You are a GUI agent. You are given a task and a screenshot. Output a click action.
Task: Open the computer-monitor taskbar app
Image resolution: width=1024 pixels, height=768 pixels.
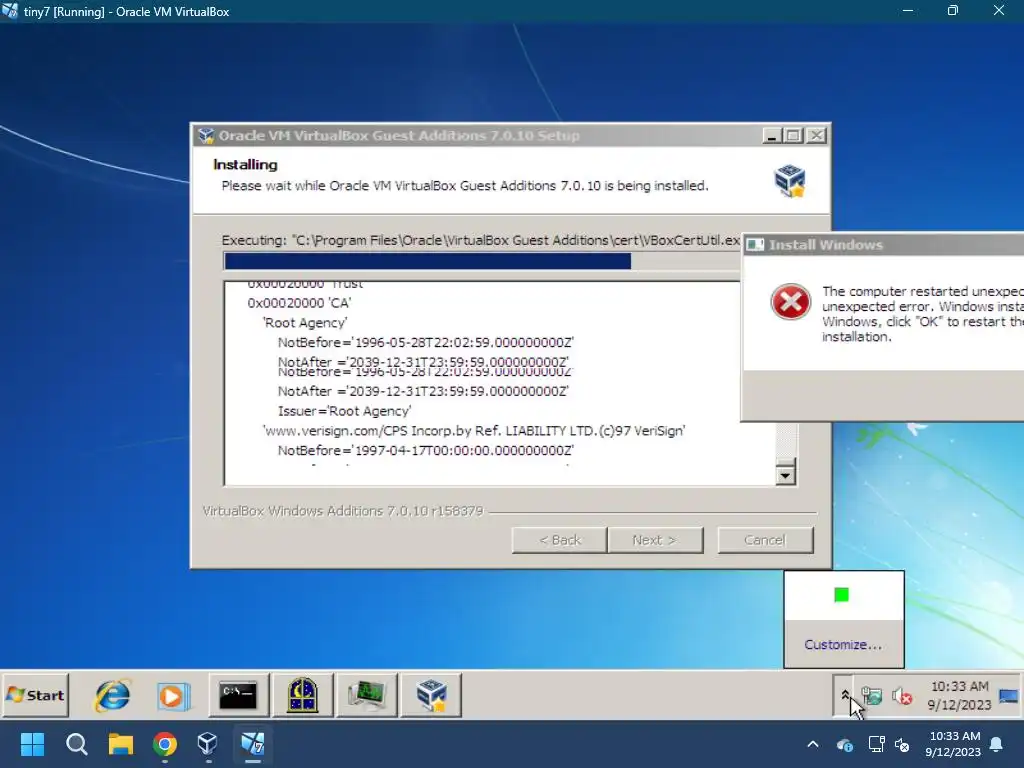[366, 696]
